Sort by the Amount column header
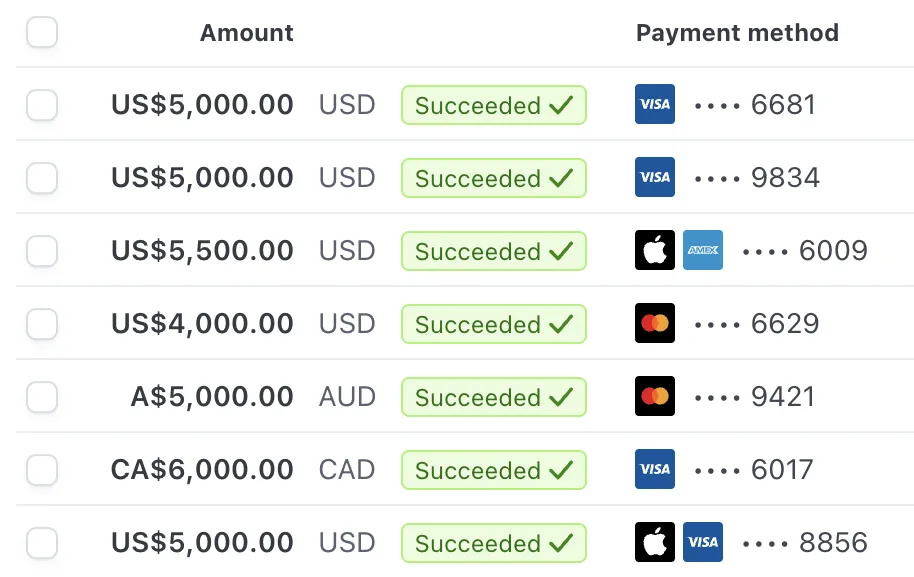 coord(246,32)
